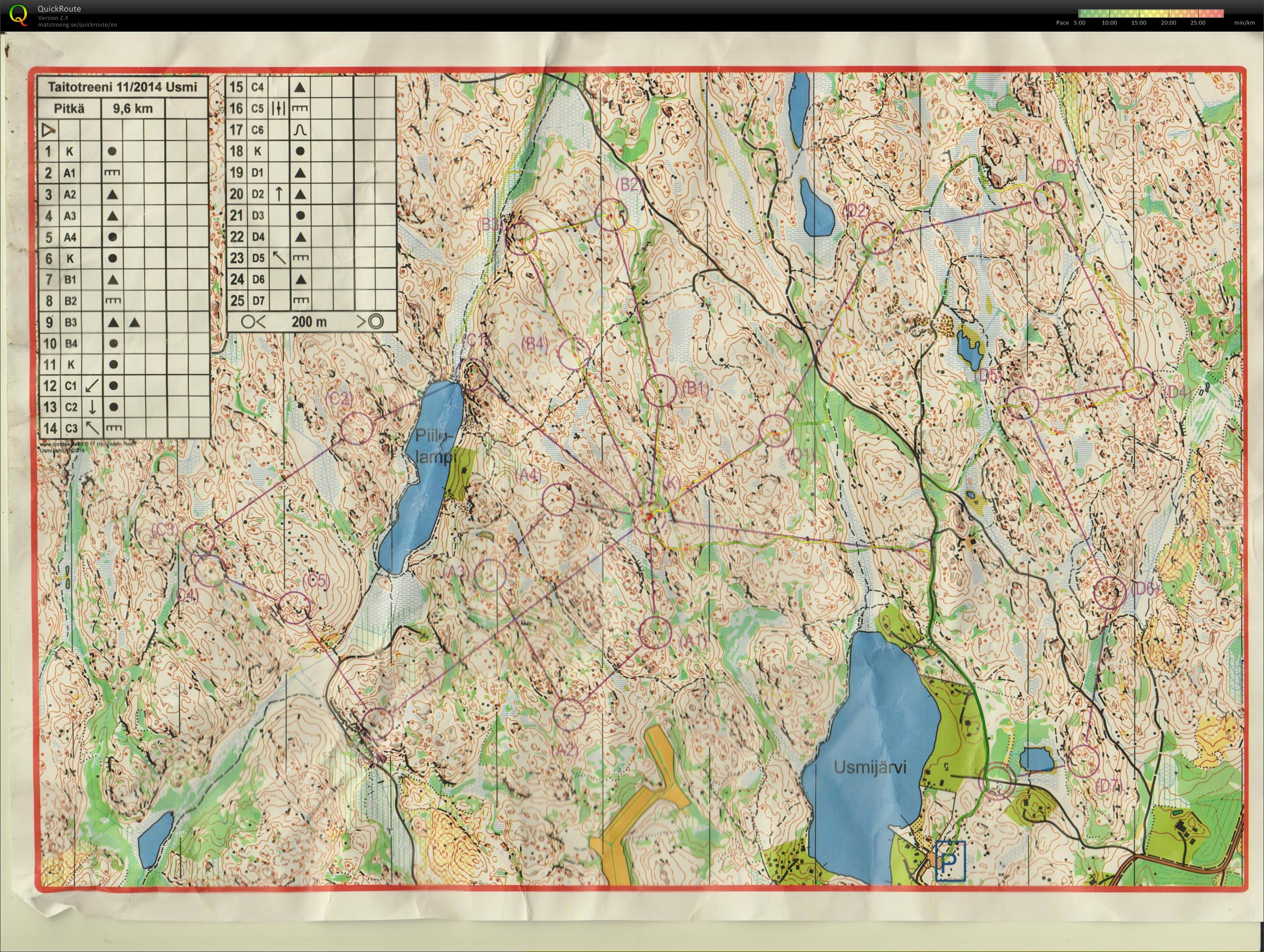The width and height of the screenshot is (1264, 952).
Task: Click the down arrow in row 13
Action: (91, 407)
